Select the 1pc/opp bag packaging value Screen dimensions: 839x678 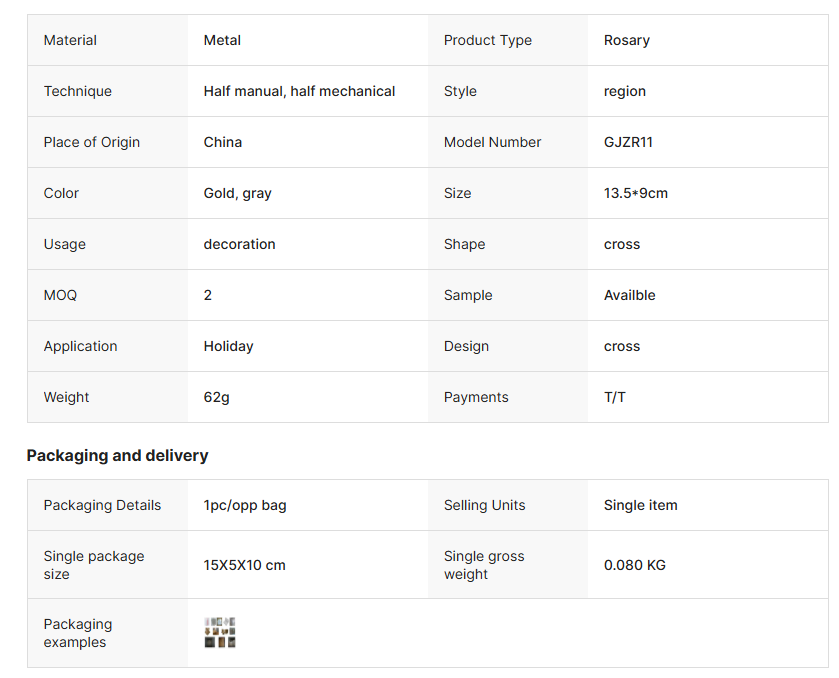(x=245, y=506)
